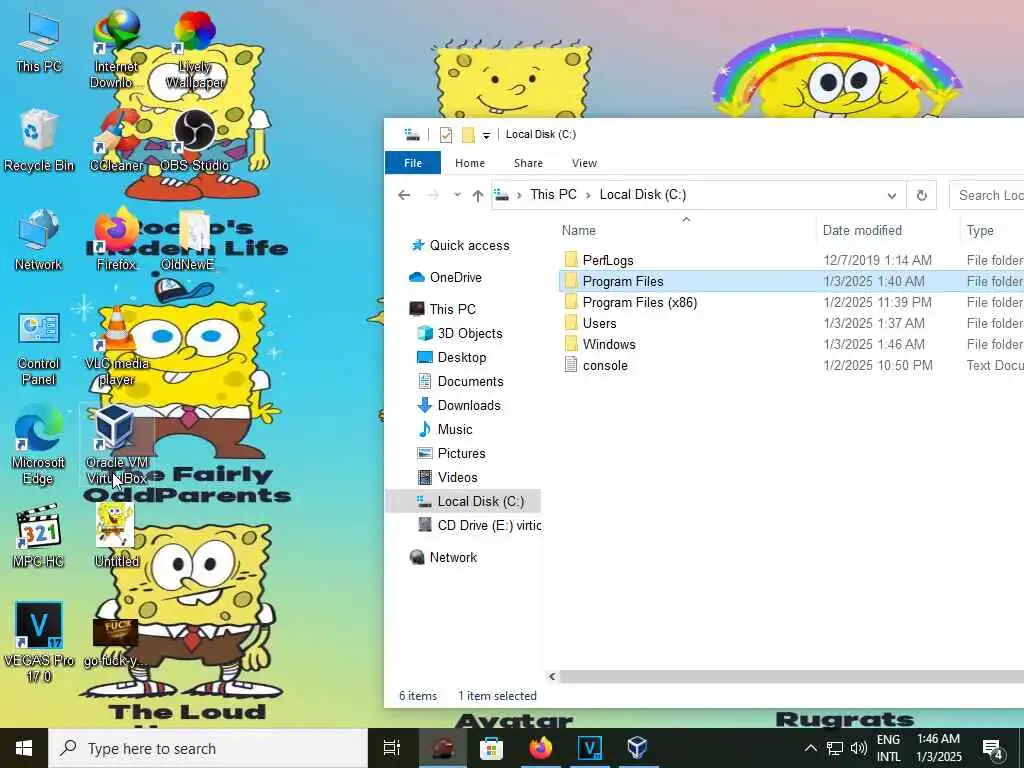Viewport: 1024px width, 768px height.
Task: Select the Network desktop icon
Action: tap(39, 240)
